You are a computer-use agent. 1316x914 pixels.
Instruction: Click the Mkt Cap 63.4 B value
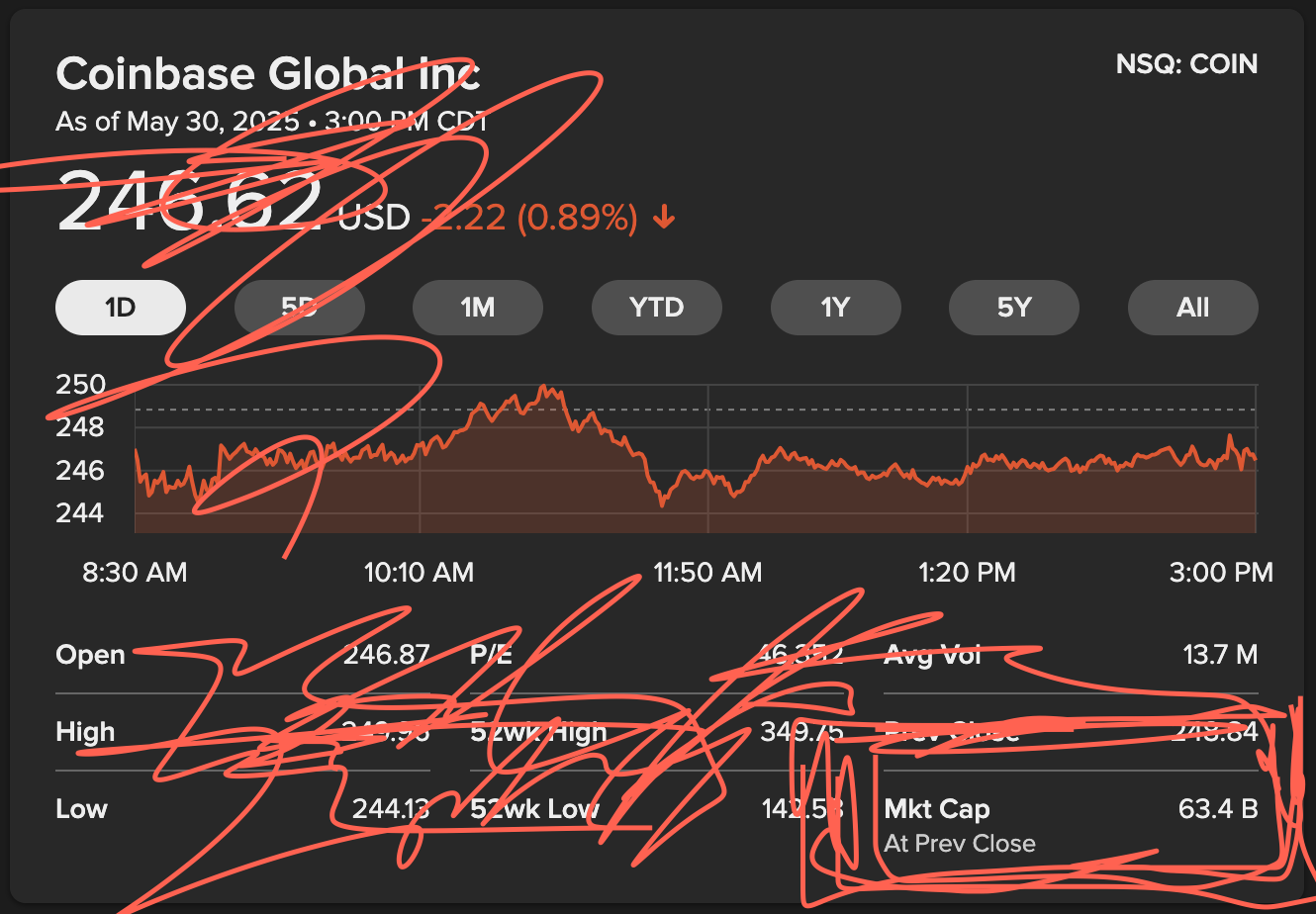coord(1218,809)
